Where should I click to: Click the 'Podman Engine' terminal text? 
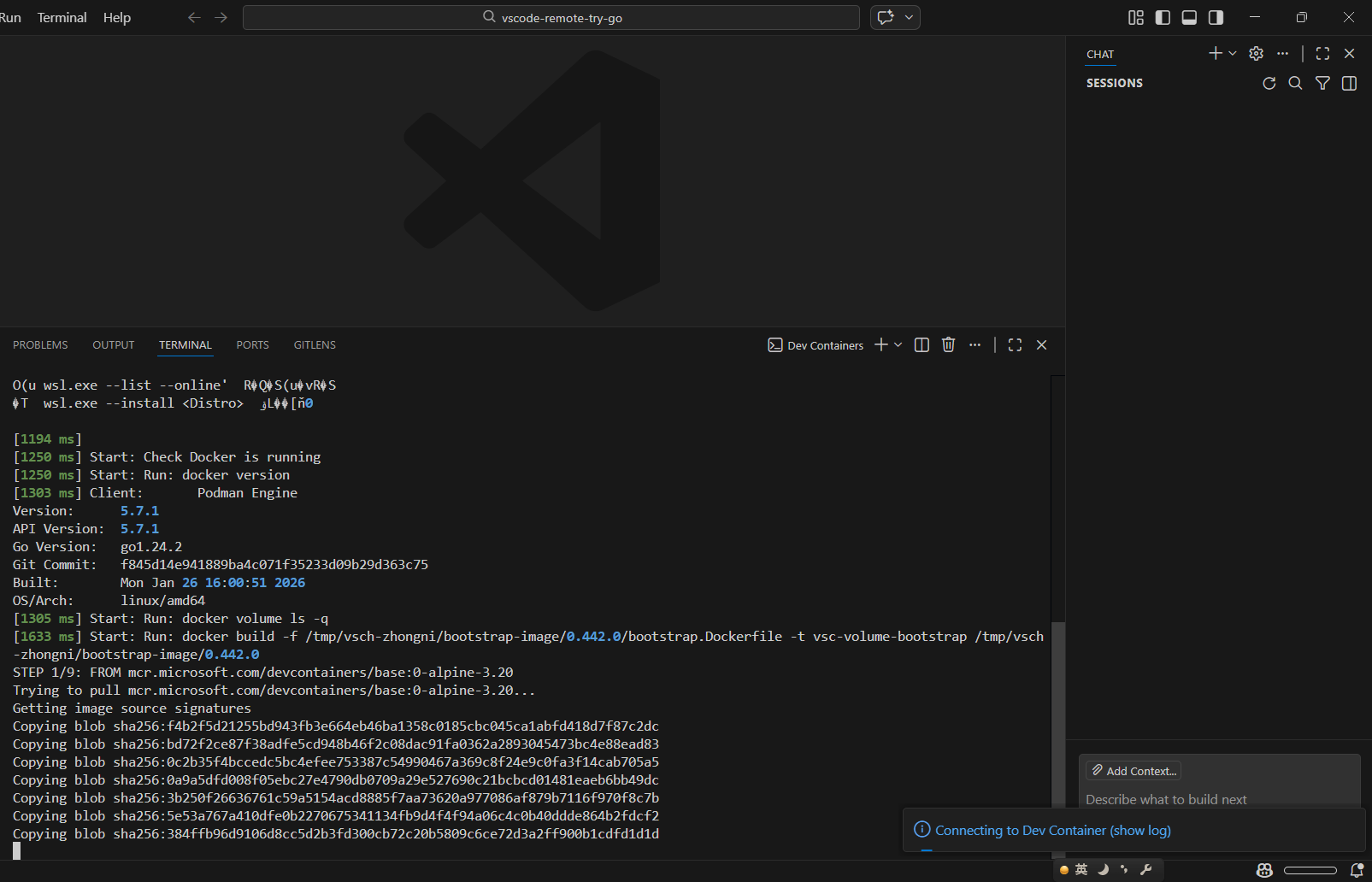[x=247, y=493]
